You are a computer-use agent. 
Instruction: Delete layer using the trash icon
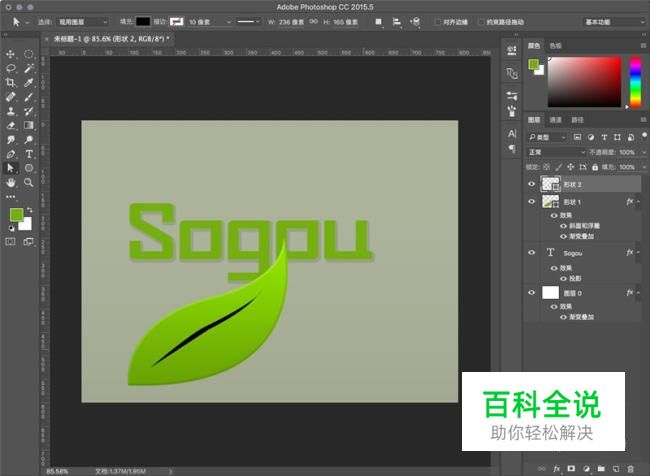631,469
